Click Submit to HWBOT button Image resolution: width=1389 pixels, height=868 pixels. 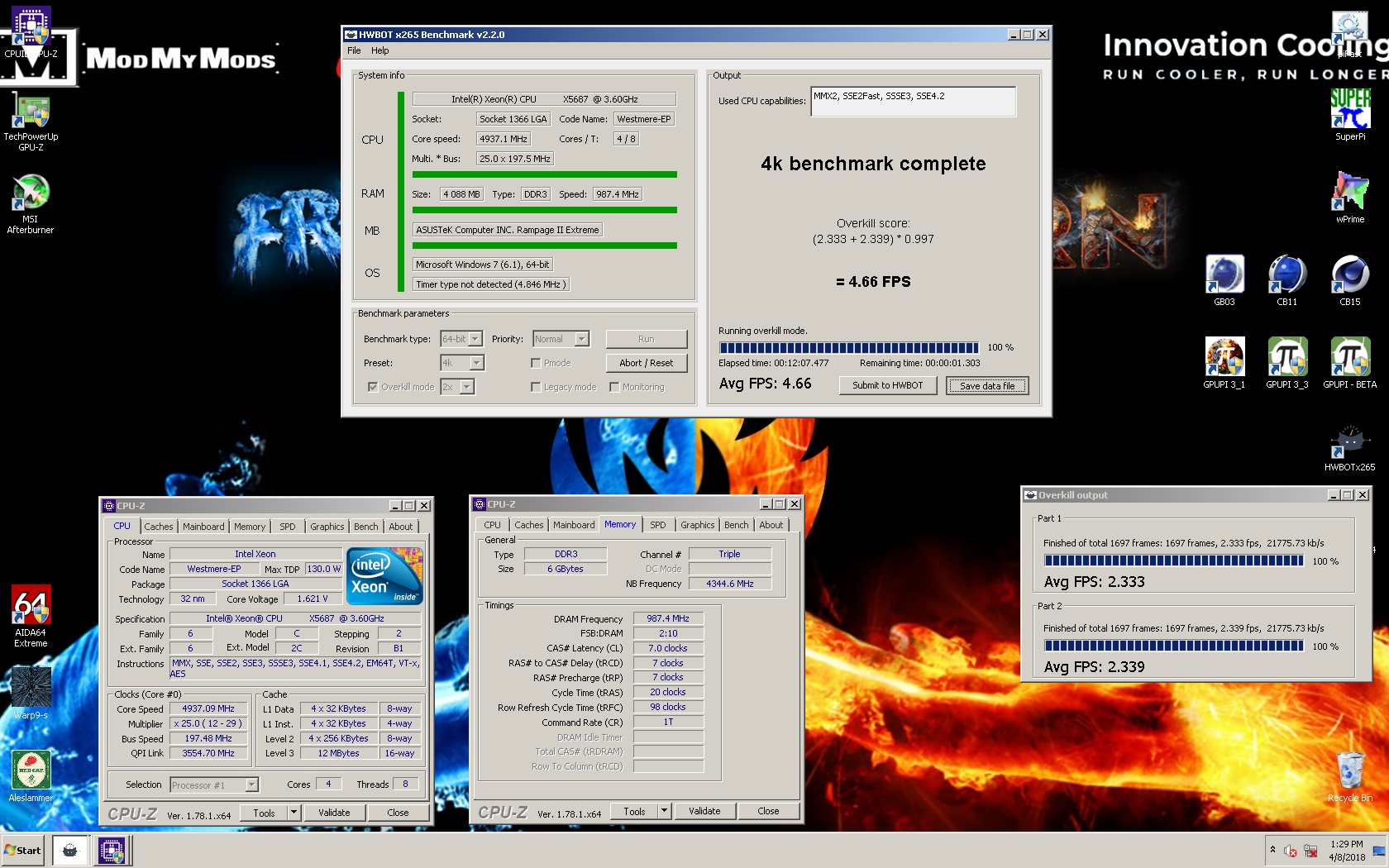(x=887, y=385)
